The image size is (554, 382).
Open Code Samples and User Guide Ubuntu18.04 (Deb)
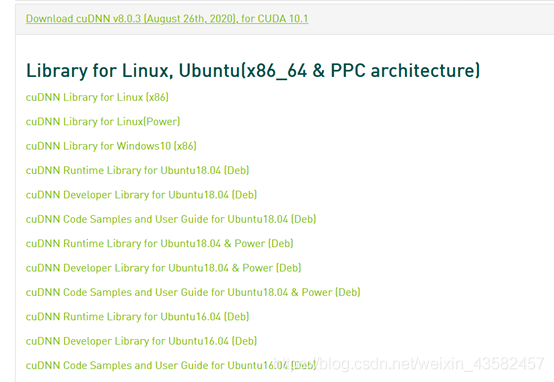coord(171,219)
